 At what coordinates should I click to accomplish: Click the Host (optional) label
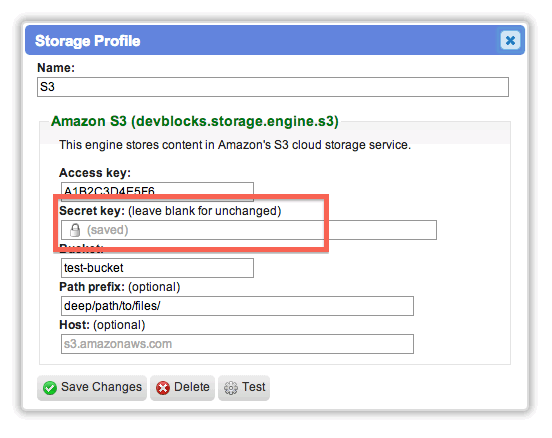click(102, 325)
